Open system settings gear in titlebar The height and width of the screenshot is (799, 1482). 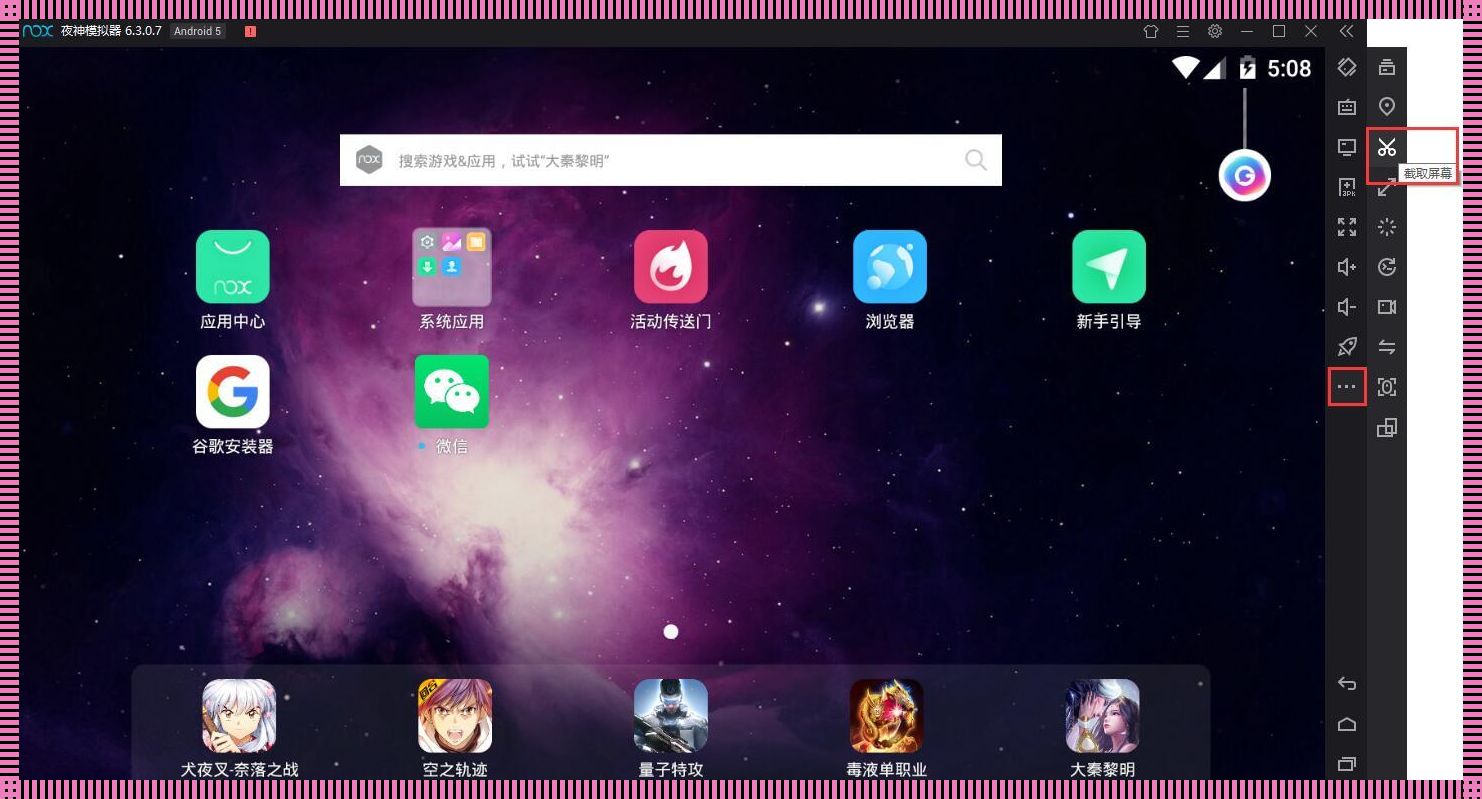point(1215,31)
